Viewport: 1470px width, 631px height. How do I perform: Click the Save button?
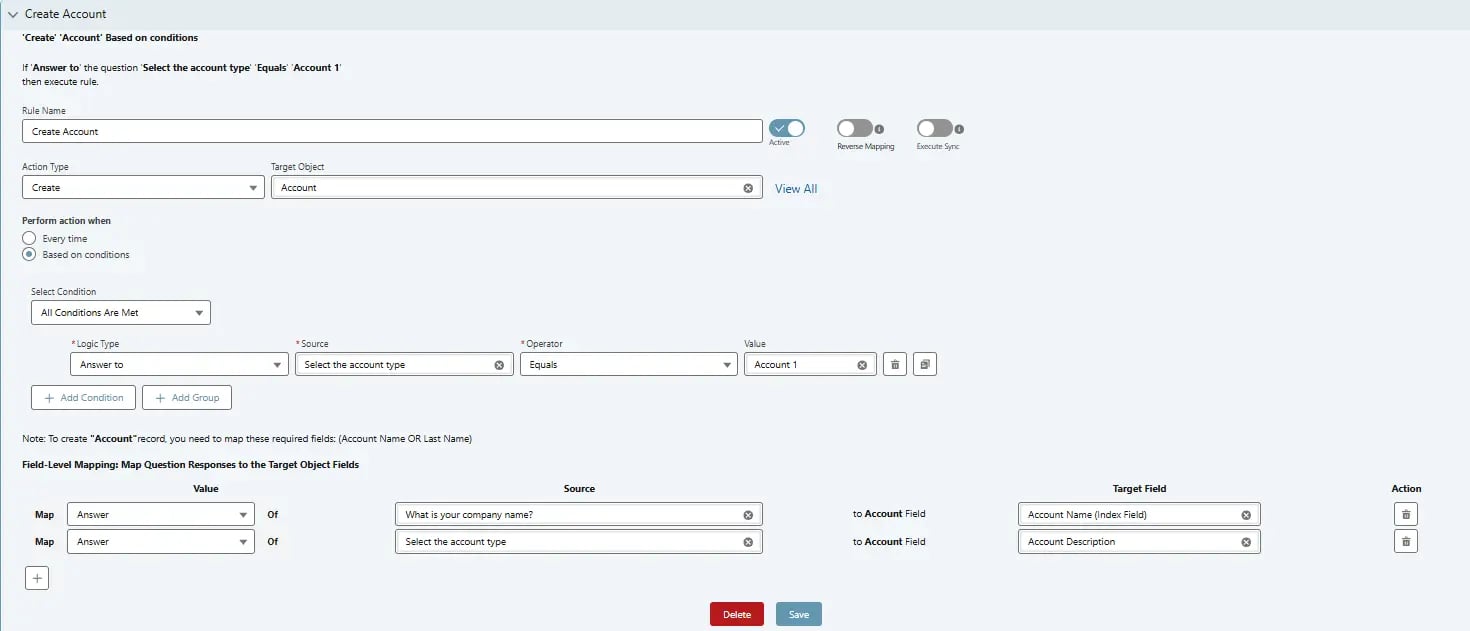799,614
